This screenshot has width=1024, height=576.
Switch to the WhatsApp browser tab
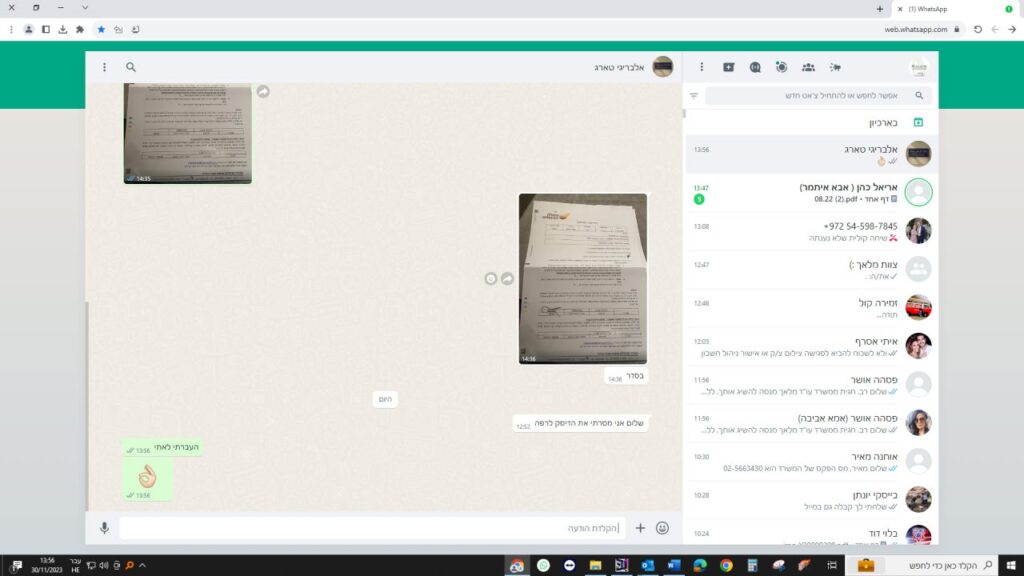click(x=940, y=9)
